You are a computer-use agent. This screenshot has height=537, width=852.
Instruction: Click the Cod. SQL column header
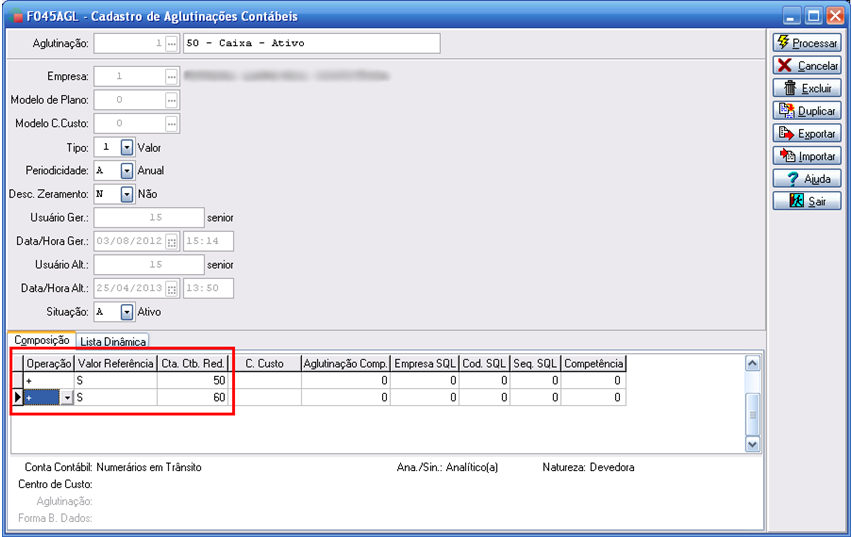(485, 364)
